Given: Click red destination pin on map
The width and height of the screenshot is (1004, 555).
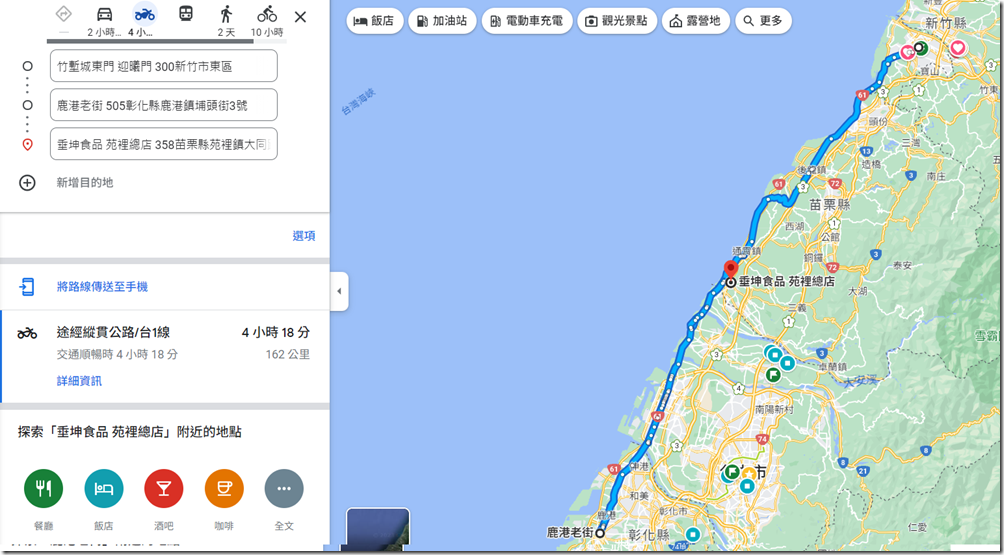Looking at the screenshot, I should 731,269.
